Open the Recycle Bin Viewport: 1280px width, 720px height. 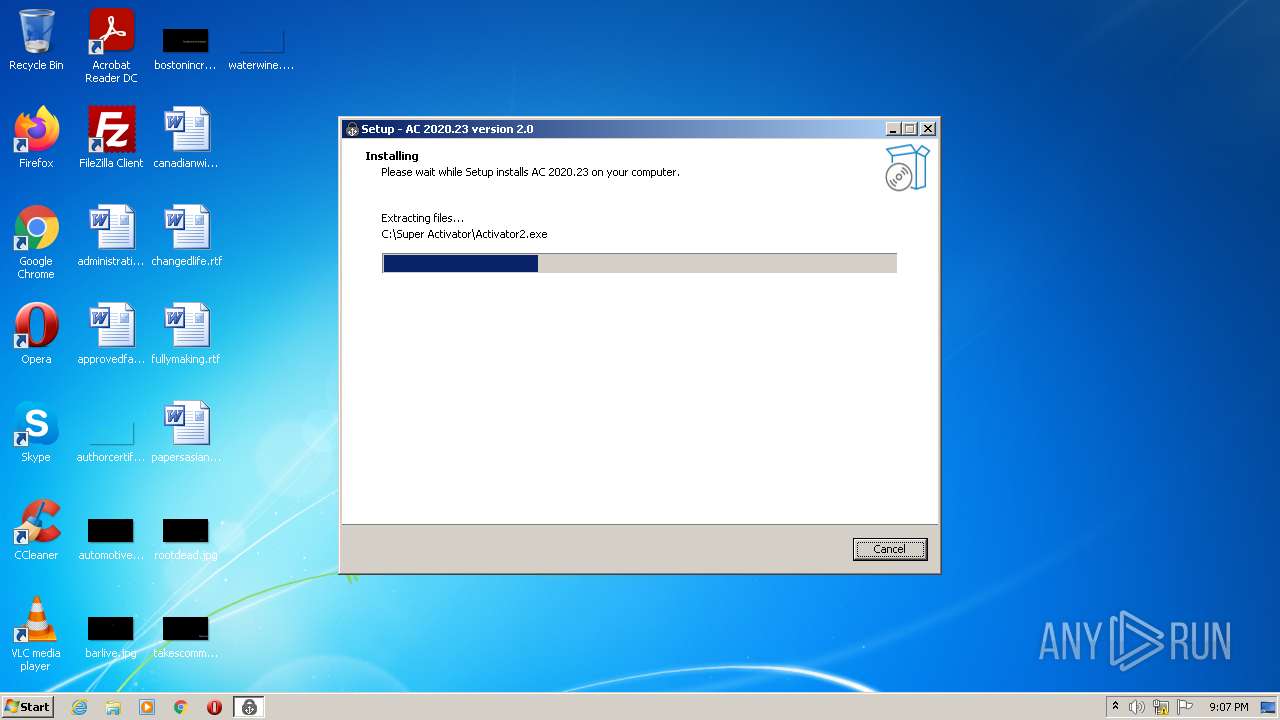coord(36,41)
